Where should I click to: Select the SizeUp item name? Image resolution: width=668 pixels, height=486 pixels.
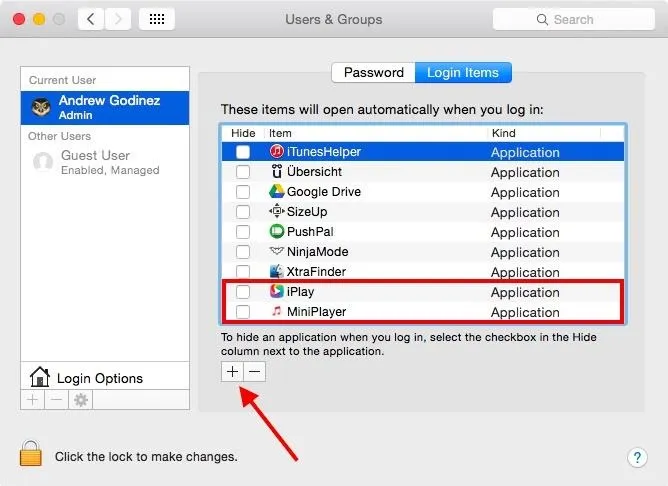(x=307, y=212)
